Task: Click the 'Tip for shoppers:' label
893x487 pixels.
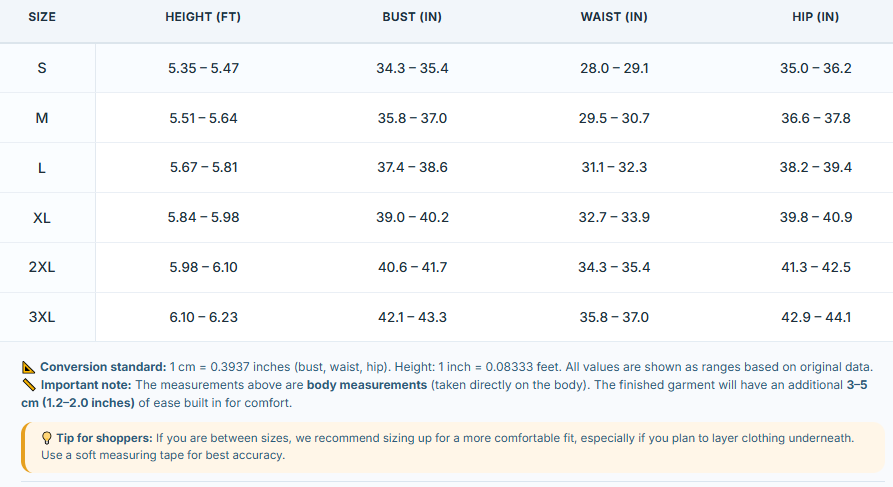Action: [104, 438]
